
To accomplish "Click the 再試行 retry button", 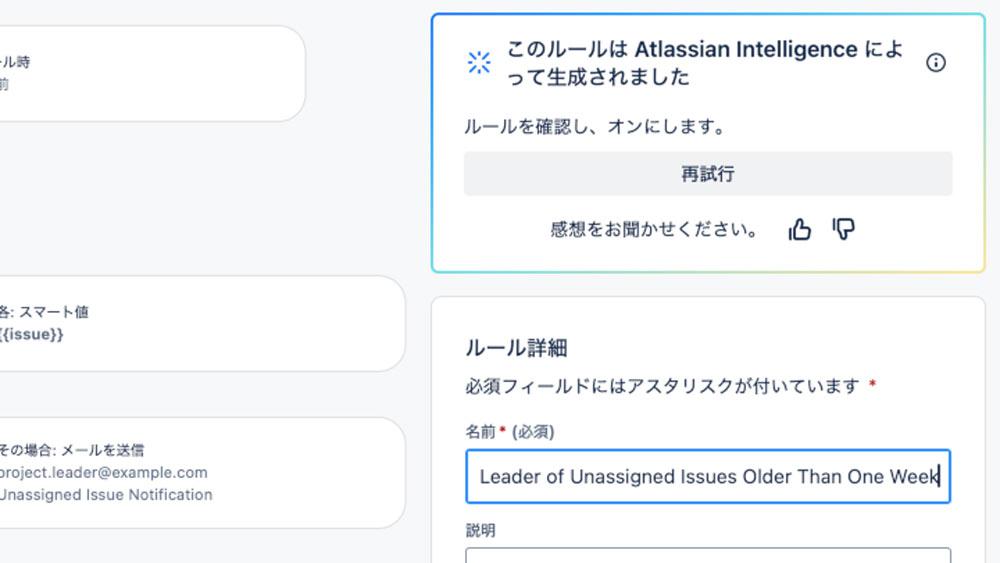I will pos(708,173).
